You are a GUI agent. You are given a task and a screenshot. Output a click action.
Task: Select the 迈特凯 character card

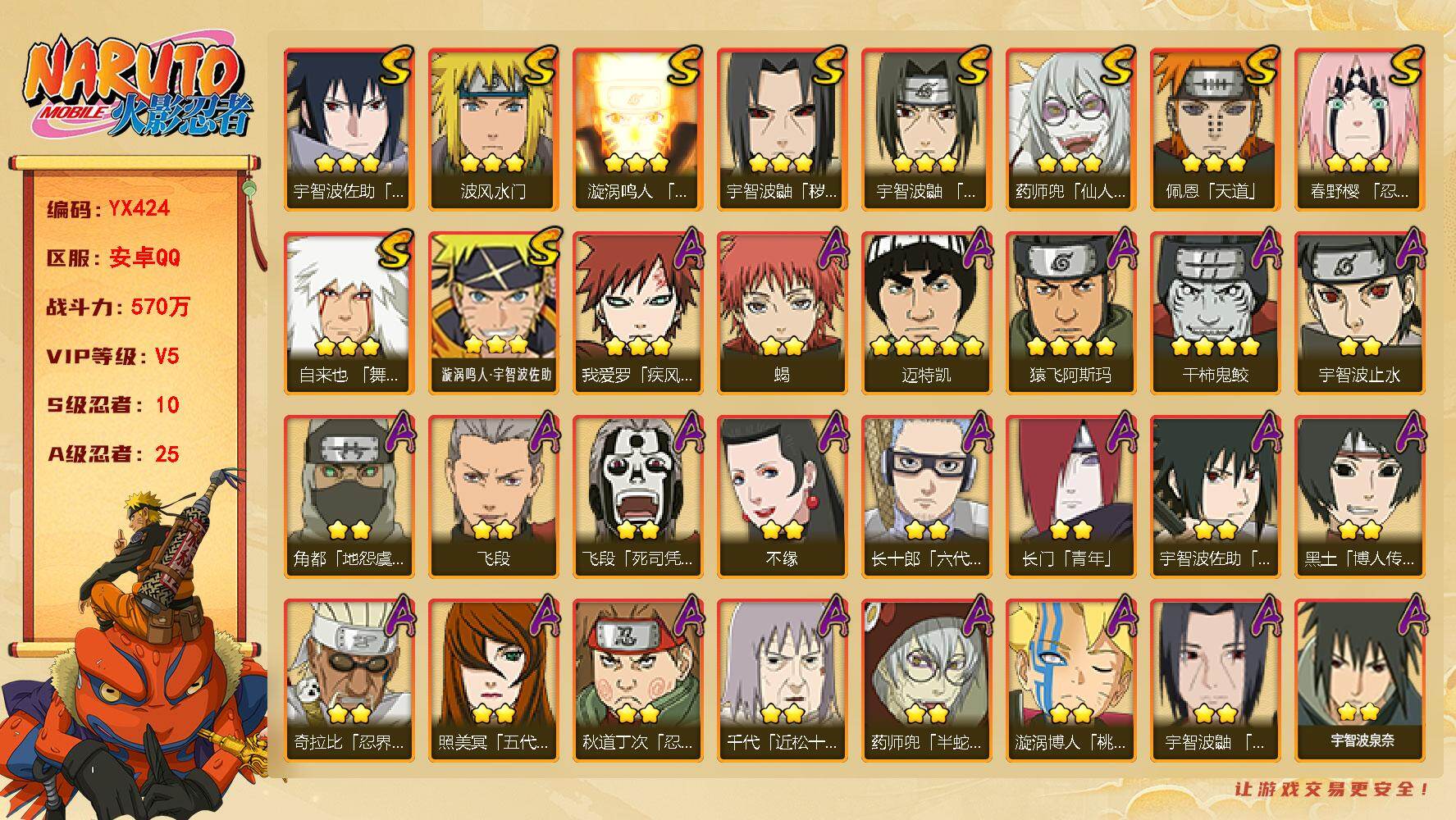click(926, 313)
